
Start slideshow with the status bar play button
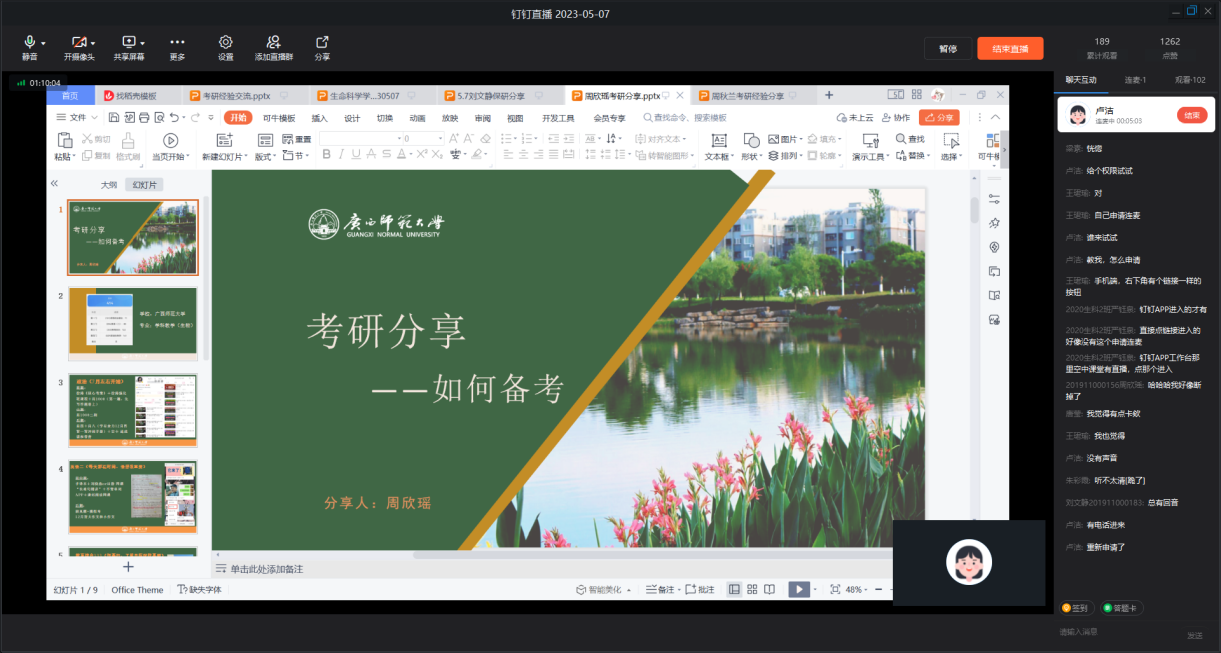[798, 589]
